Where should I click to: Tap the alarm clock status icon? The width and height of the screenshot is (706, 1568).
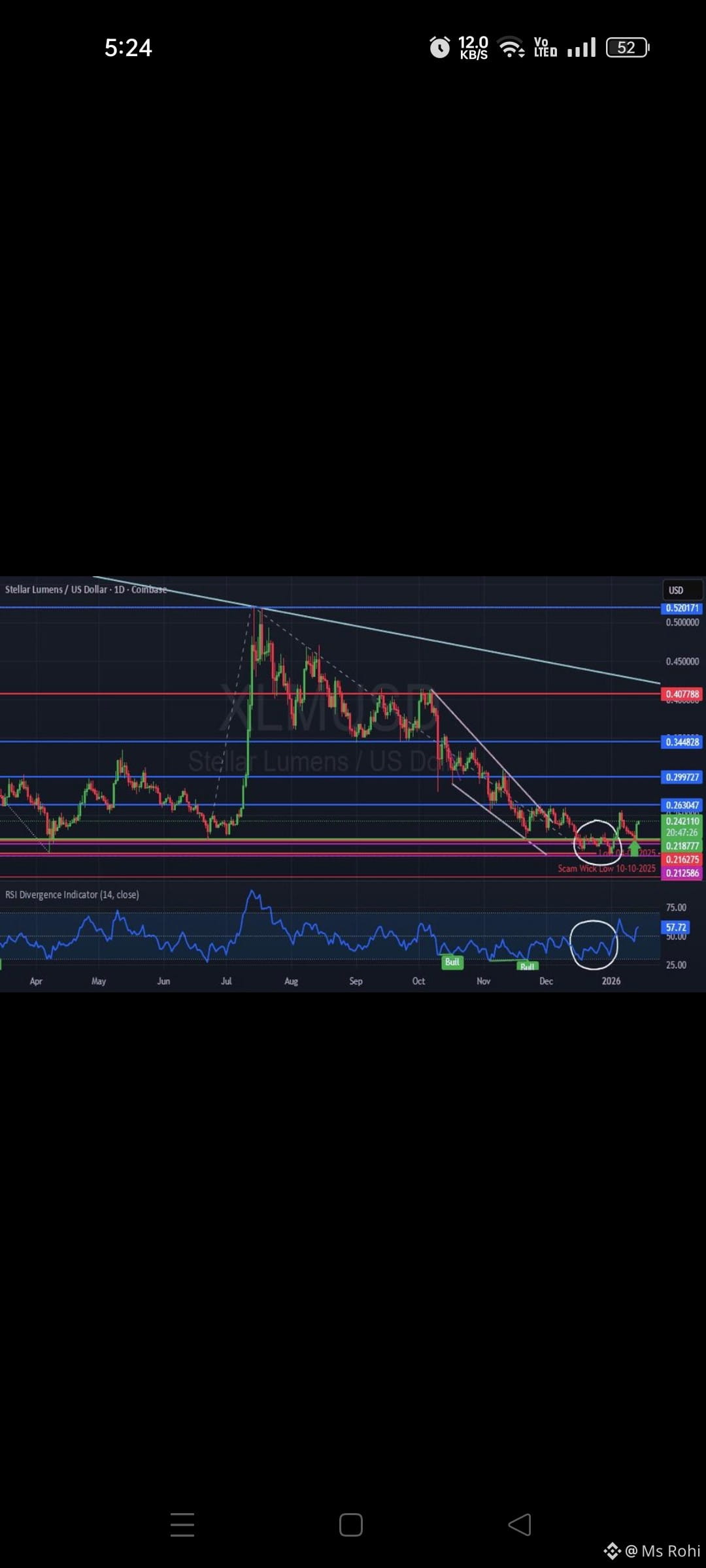click(439, 47)
